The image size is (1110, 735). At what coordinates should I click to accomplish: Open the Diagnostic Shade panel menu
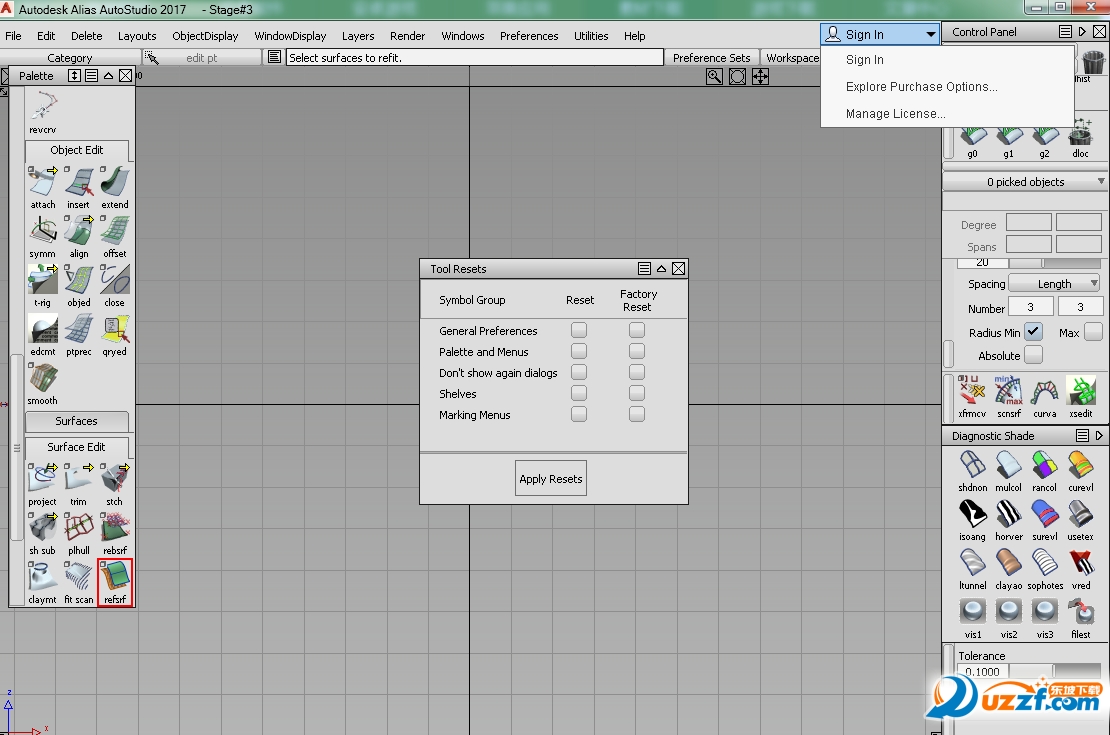(1083, 435)
